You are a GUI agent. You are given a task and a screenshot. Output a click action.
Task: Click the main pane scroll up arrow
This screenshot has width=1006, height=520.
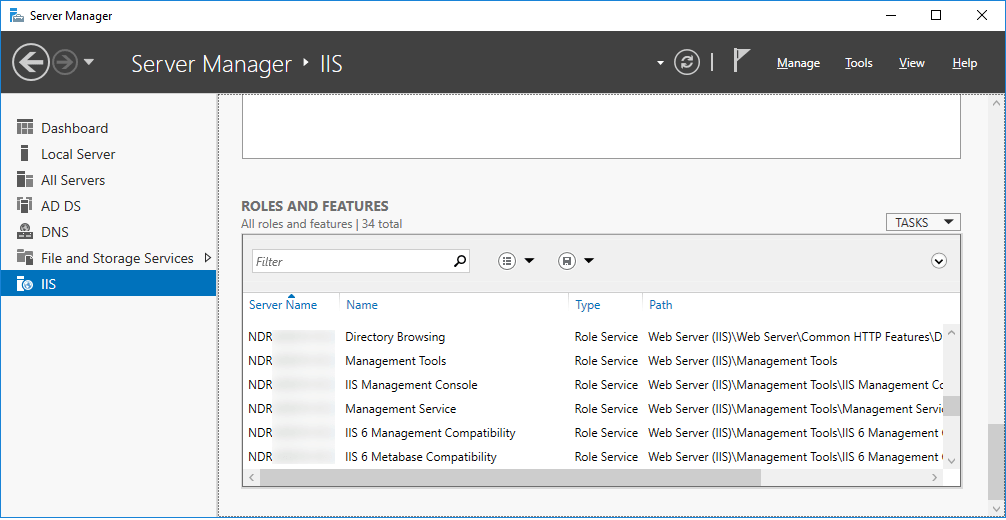(995, 103)
